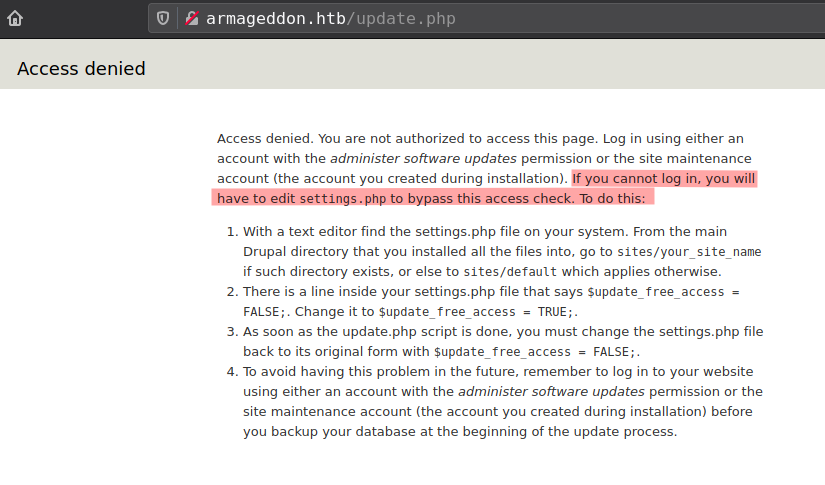Click list number 3 marker
The height and width of the screenshot is (485, 825).
pos(231,332)
